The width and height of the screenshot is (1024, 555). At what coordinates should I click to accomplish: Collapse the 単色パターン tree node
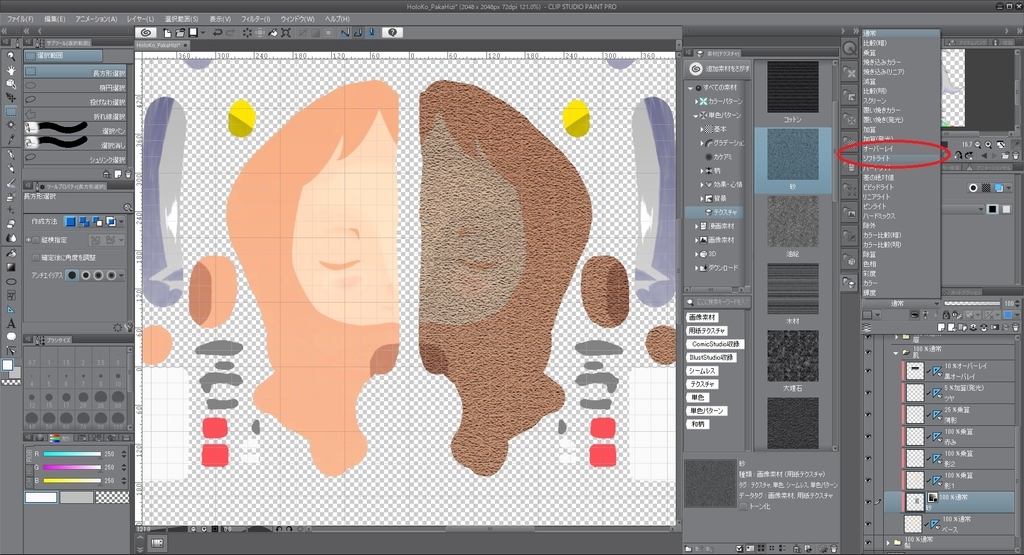pos(696,116)
